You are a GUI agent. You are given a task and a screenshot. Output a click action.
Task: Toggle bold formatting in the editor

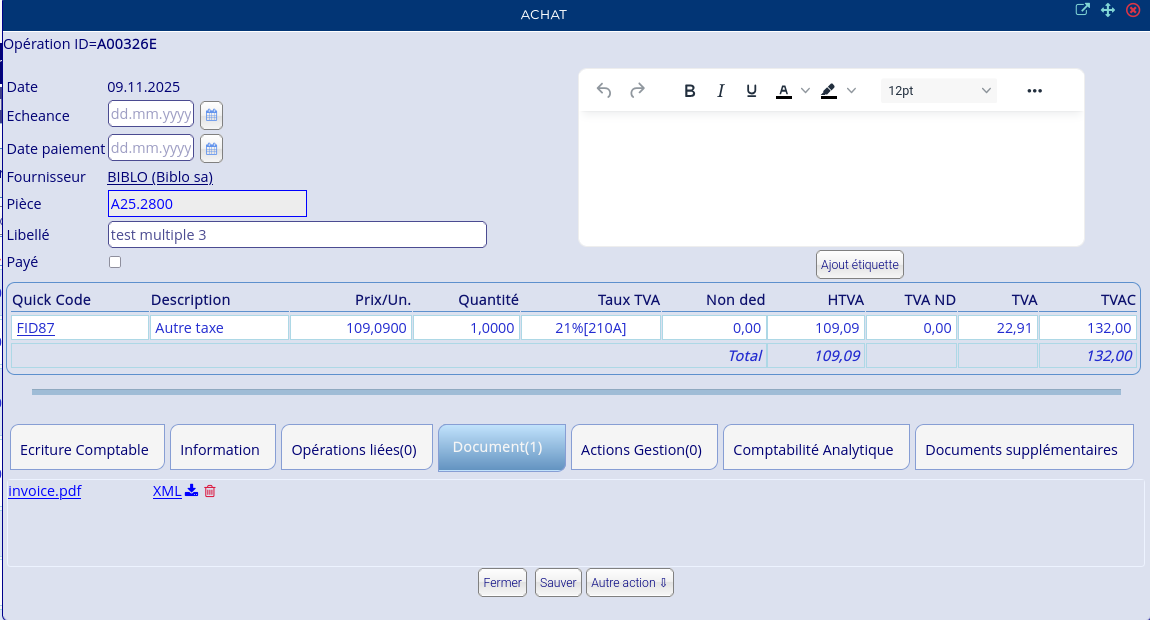(689, 91)
